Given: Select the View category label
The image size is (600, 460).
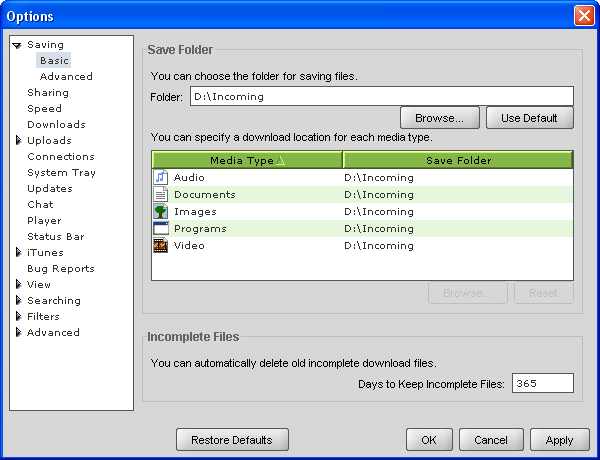Looking at the screenshot, I should pos(39,284).
